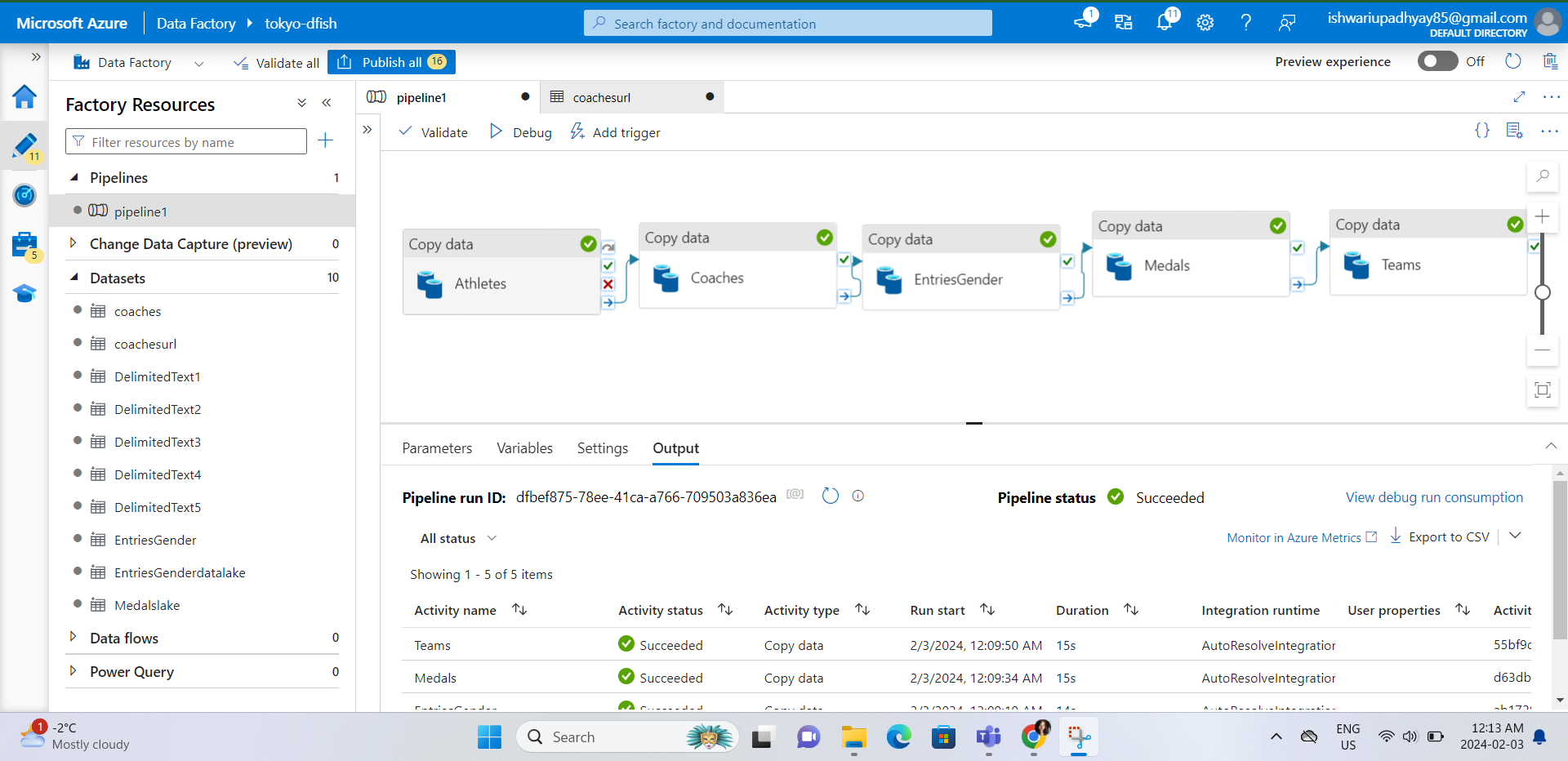The width and height of the screenshot is (1568, 761).
Task: Fit pipeline to screen icon on canvas
Action: (x=1543, y=389)
